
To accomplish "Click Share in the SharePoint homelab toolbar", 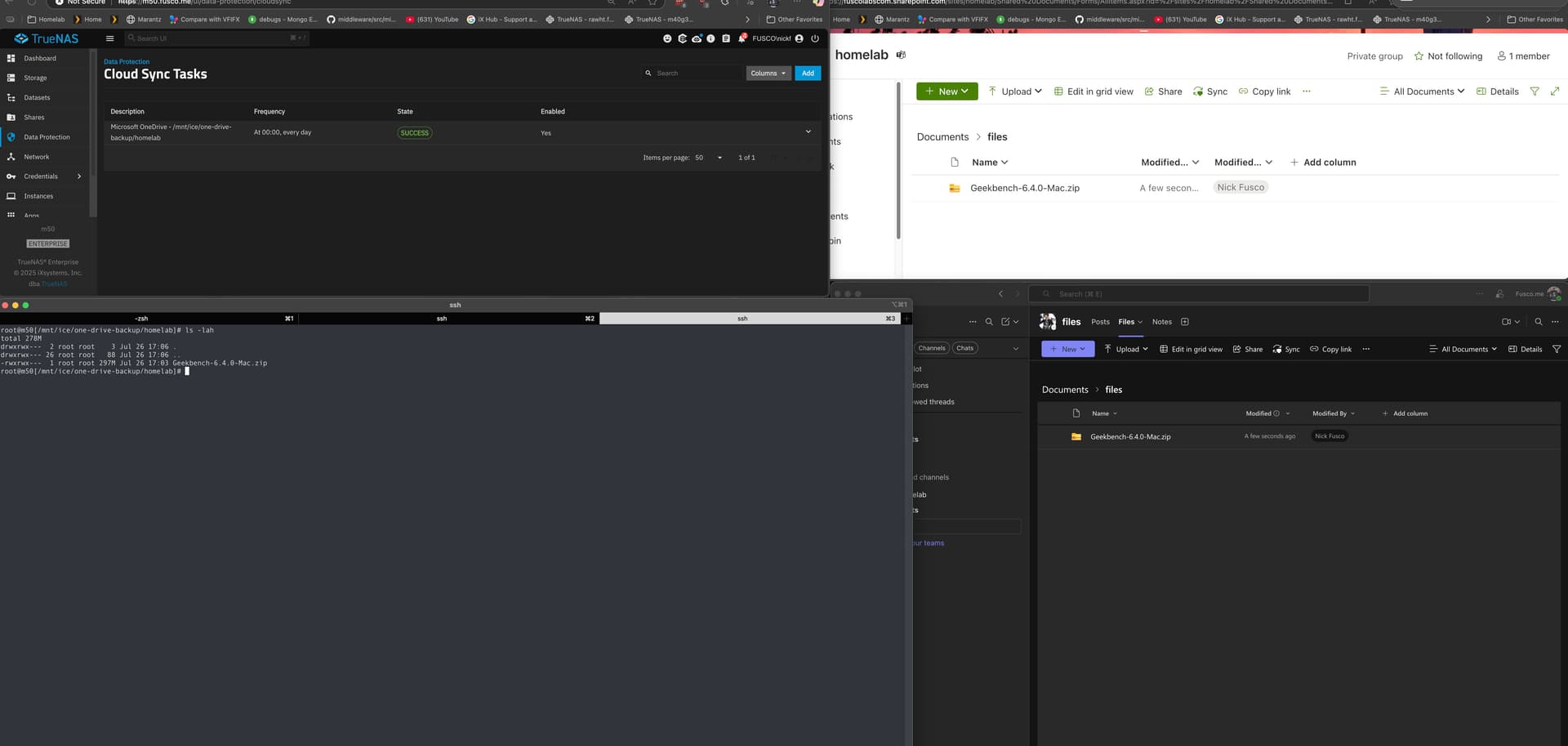I will (x=1163, y=92).
